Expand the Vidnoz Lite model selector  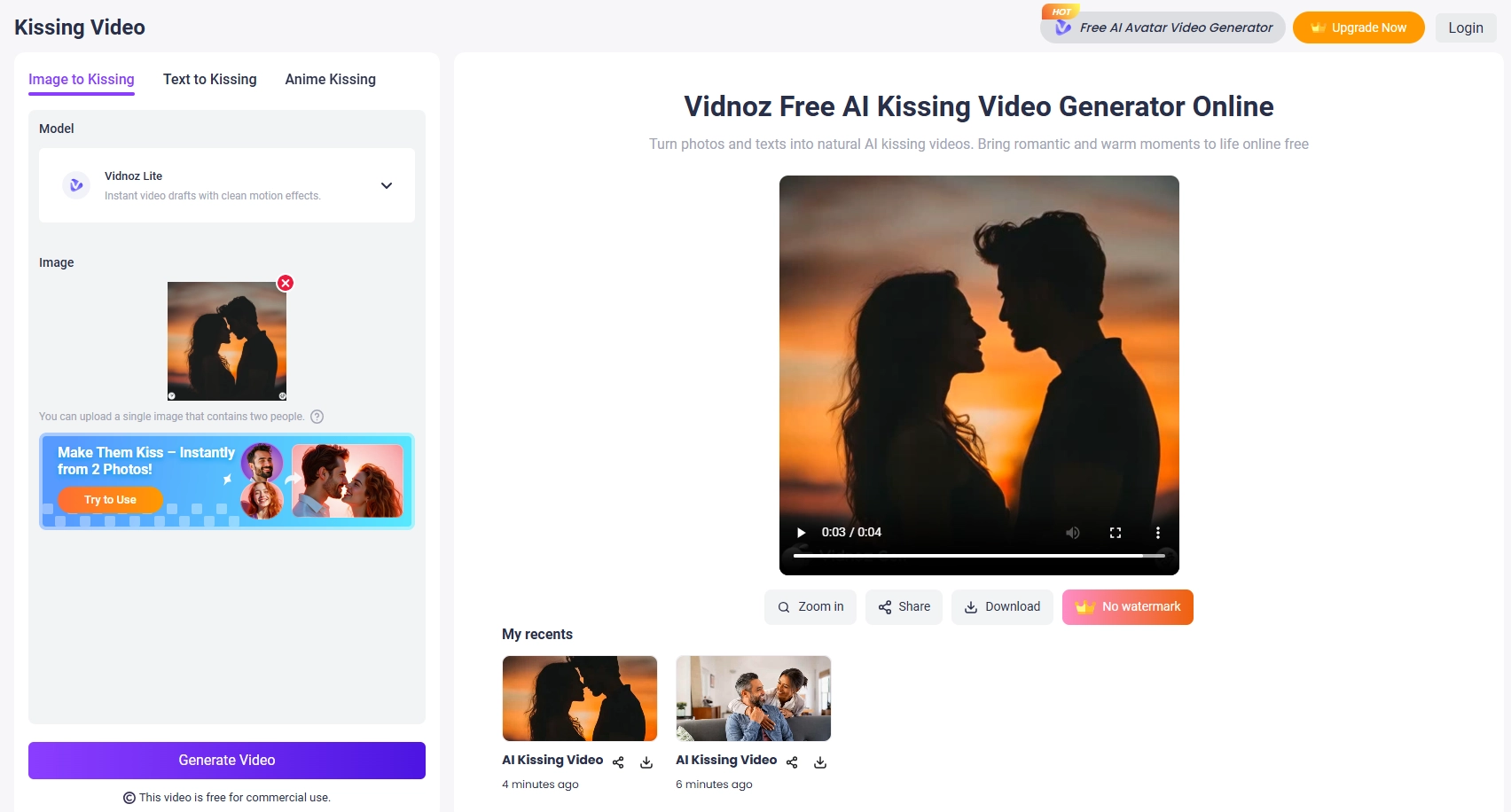tap(386, 185)
